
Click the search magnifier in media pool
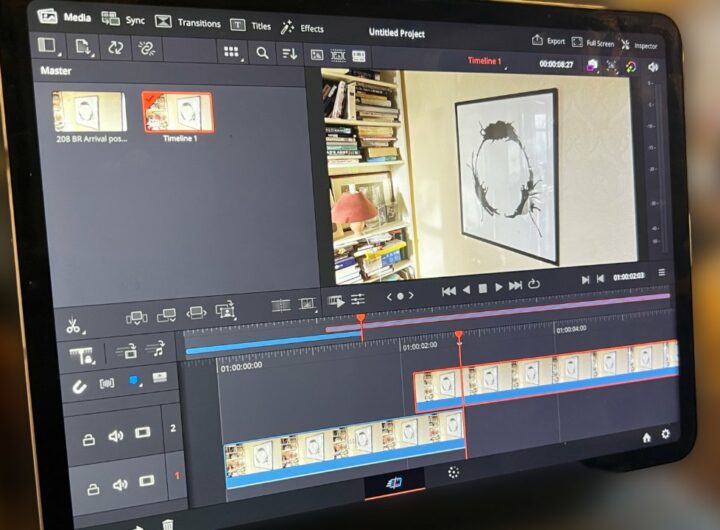(262, 52)
